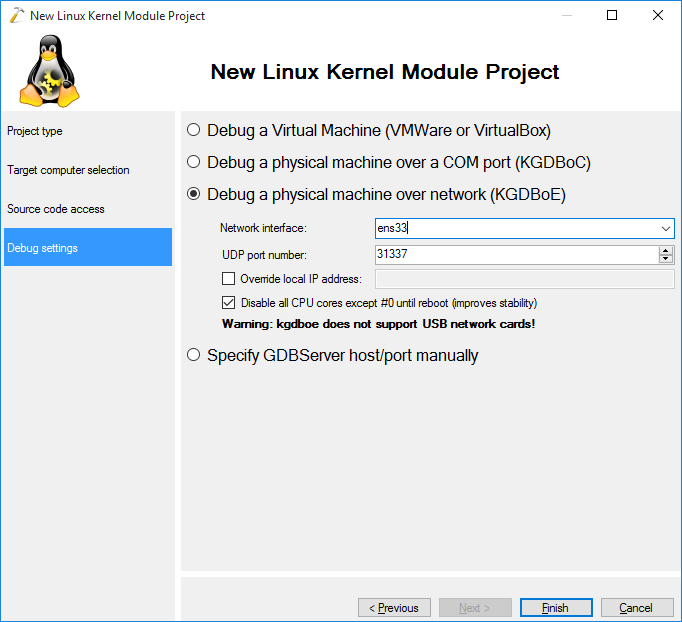Click the UDP port number label
This screenshot has height=622, width=682.
(x=264, y=255)
